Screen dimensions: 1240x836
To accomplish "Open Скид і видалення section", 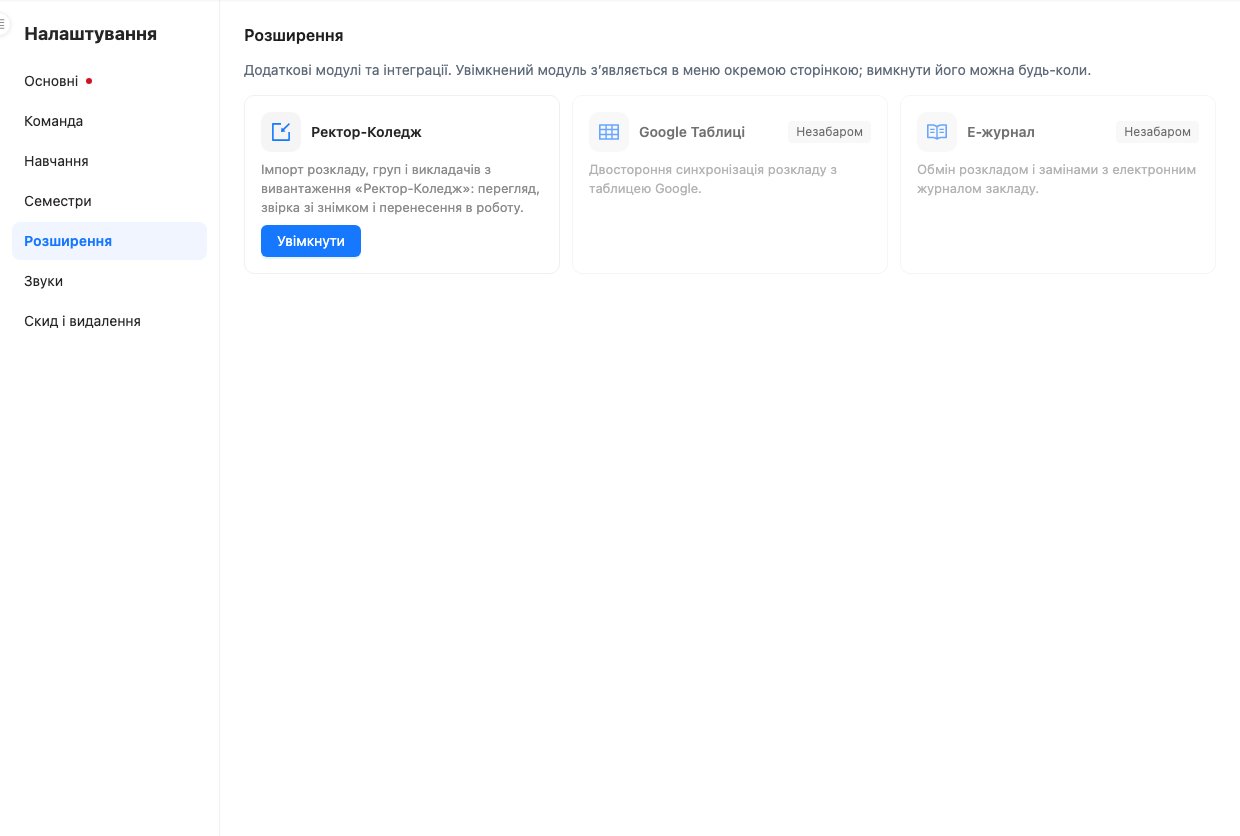I will [x=110, y=321].
